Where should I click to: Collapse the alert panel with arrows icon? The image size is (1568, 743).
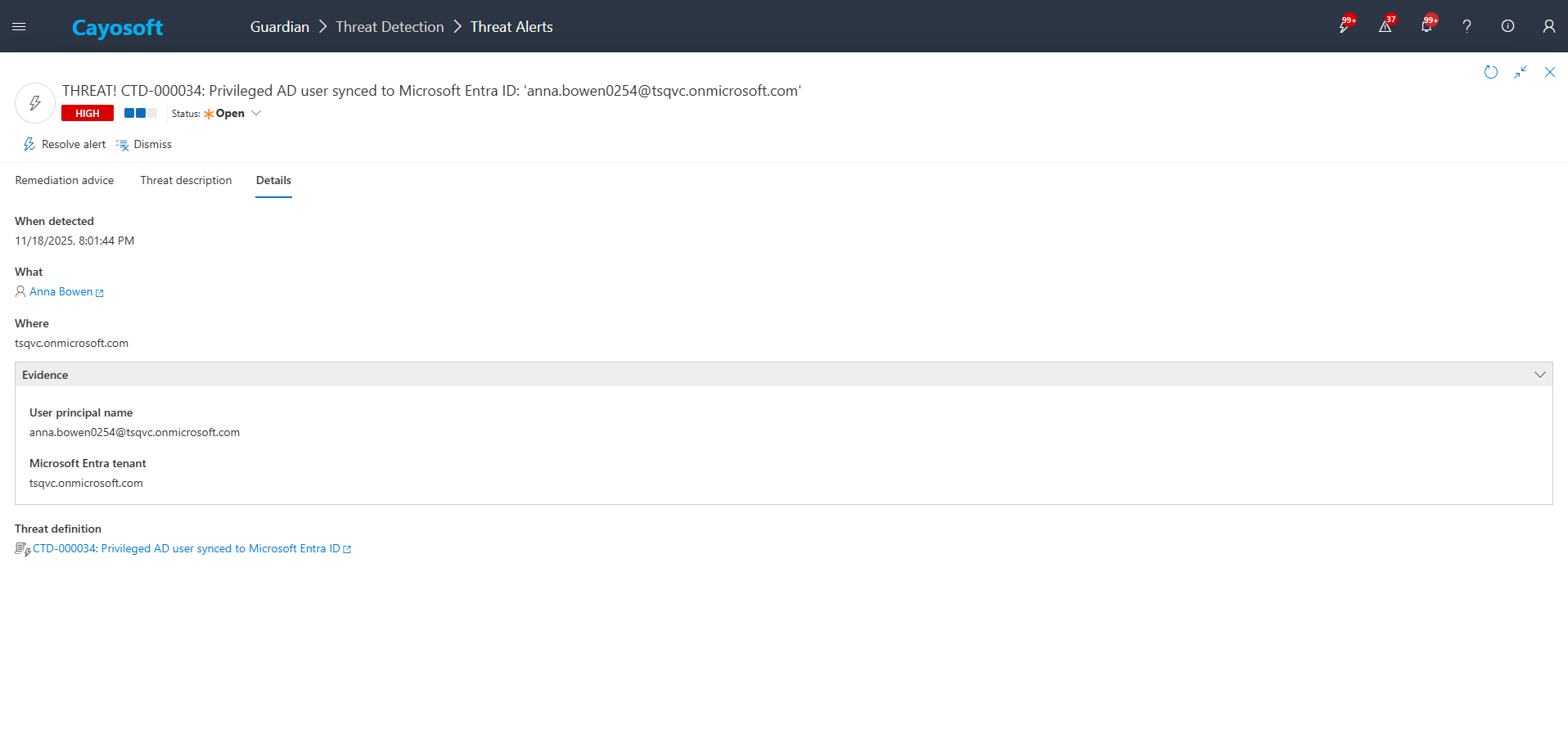pos(1521,72)
